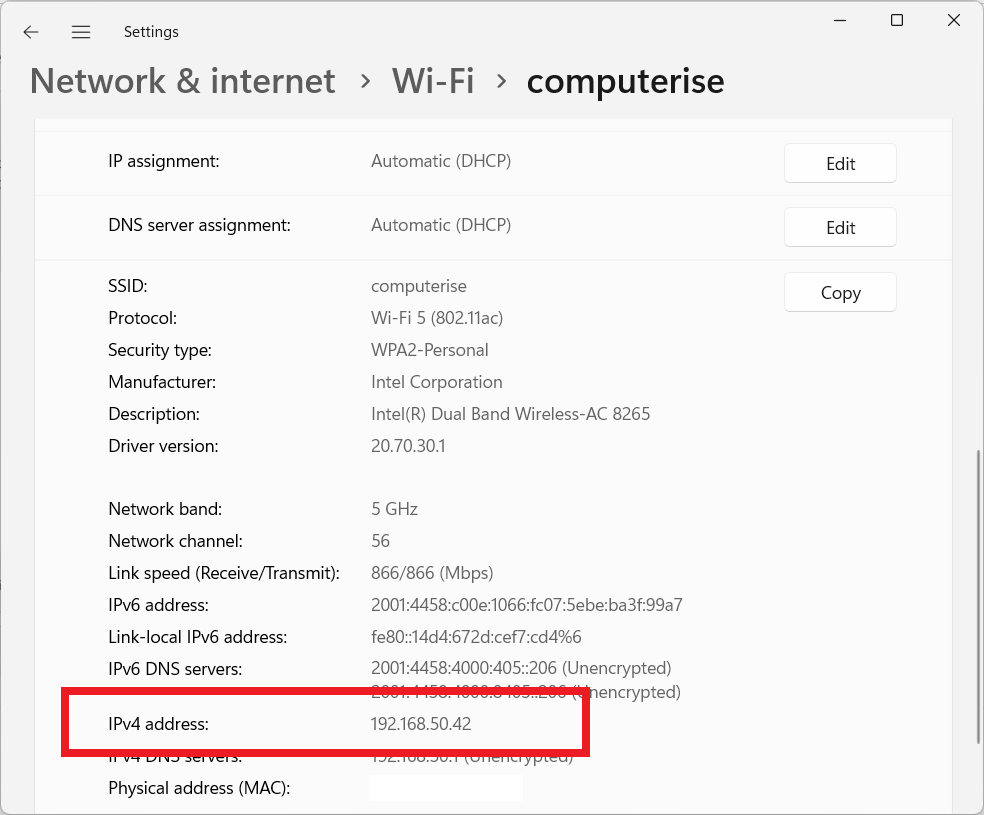The image size is (984, 815).
Task: Maximize the Settings window
Action: (x=897, y=20)
